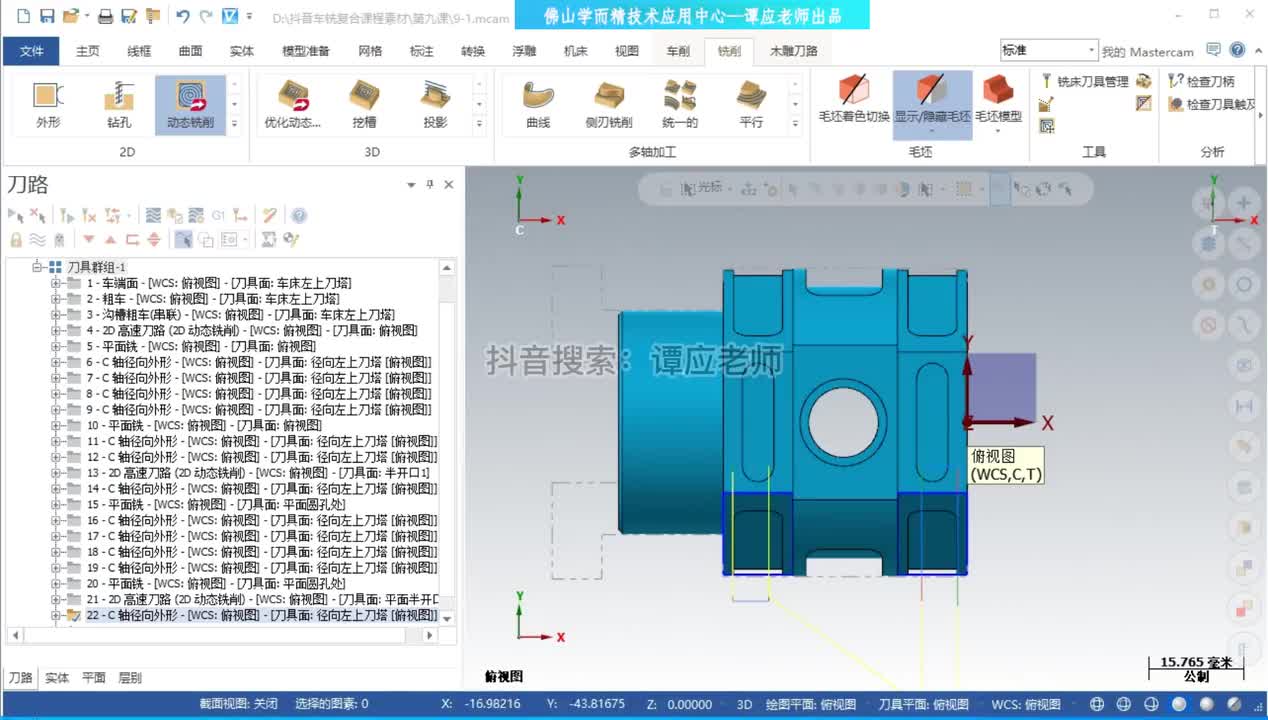The height and width of the screenshot is (720, 1268).
Task: Click 检查刀具触及 tool reach check
Action: (1212, 103)
